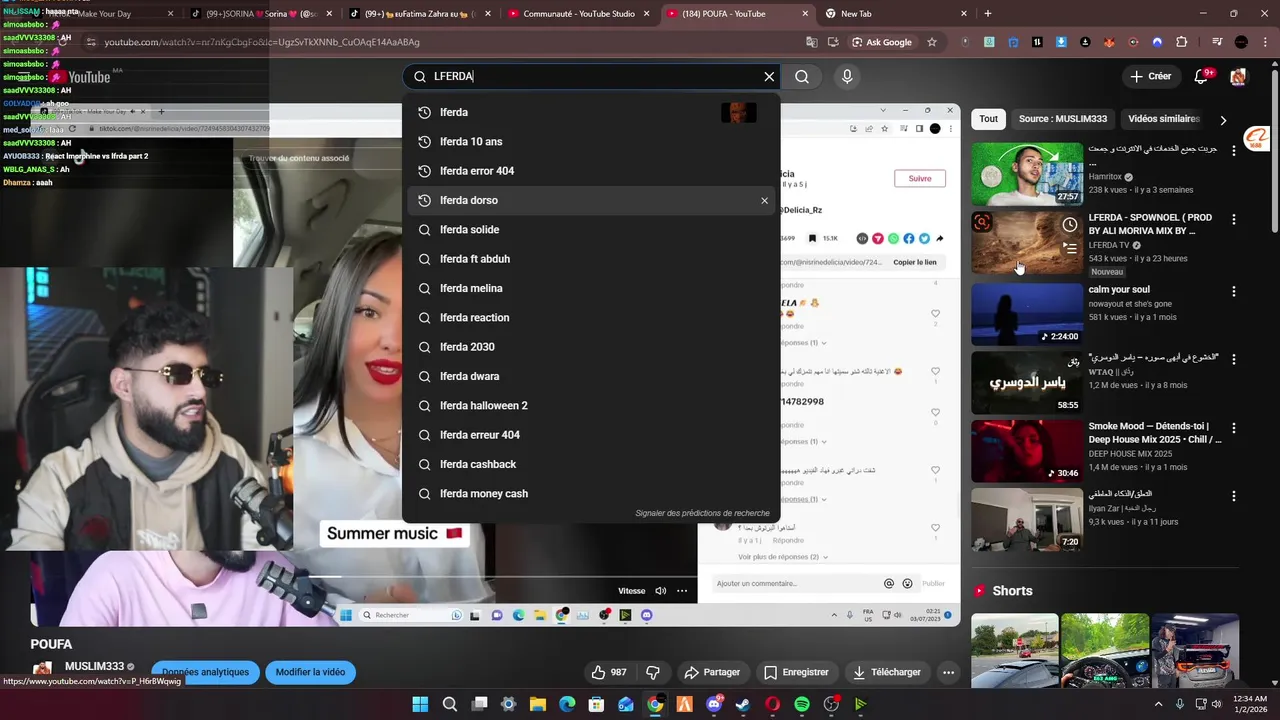Screen dimensions: 1280x720
Task: Open a new browser tab with plus button
Action: (988, 14)
